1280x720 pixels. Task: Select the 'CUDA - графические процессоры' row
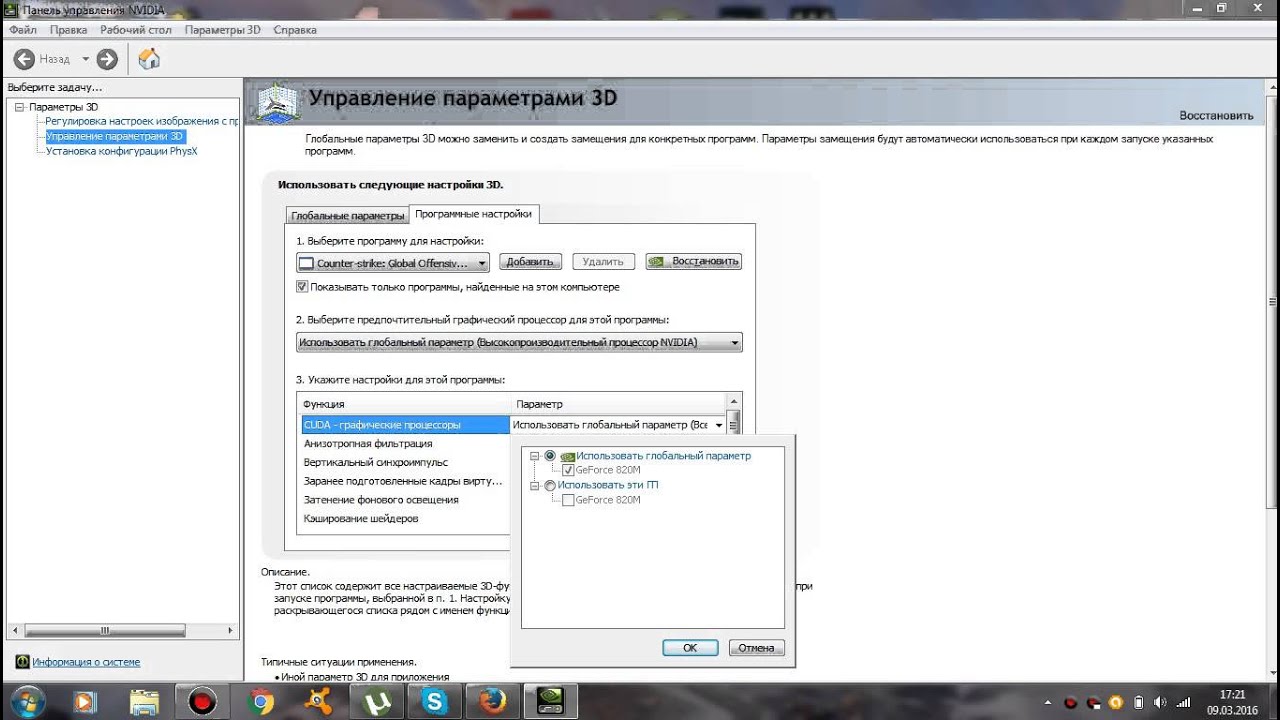[406, 425]
